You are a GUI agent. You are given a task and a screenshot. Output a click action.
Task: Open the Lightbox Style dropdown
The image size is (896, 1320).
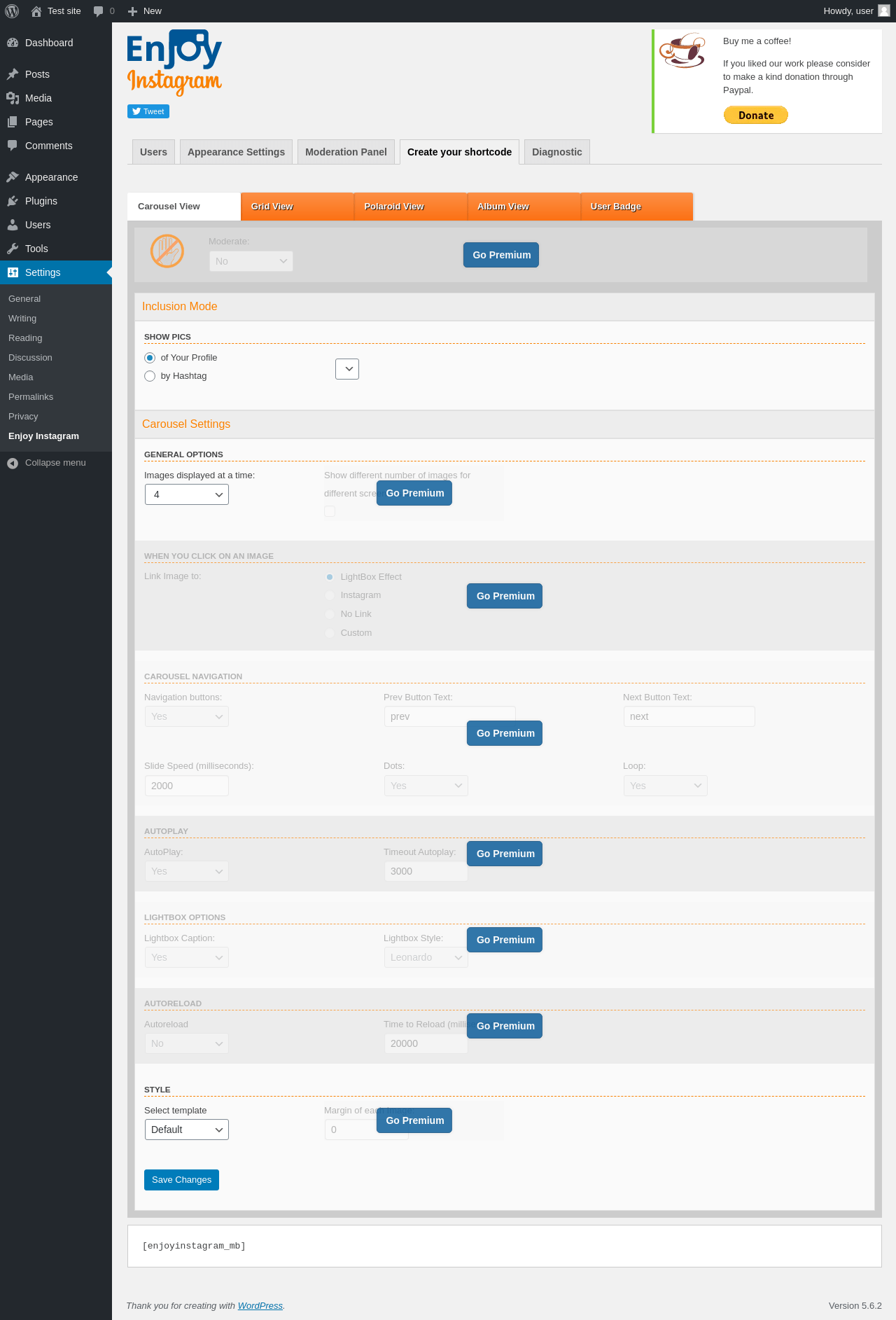pos(426,957)
